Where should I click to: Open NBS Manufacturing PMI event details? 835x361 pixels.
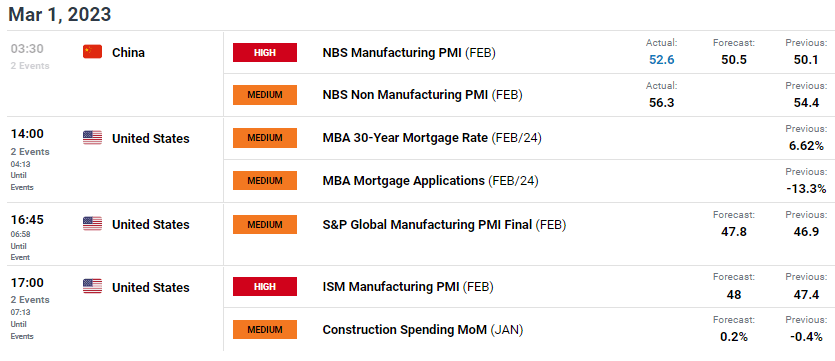[x=409, y=53]
